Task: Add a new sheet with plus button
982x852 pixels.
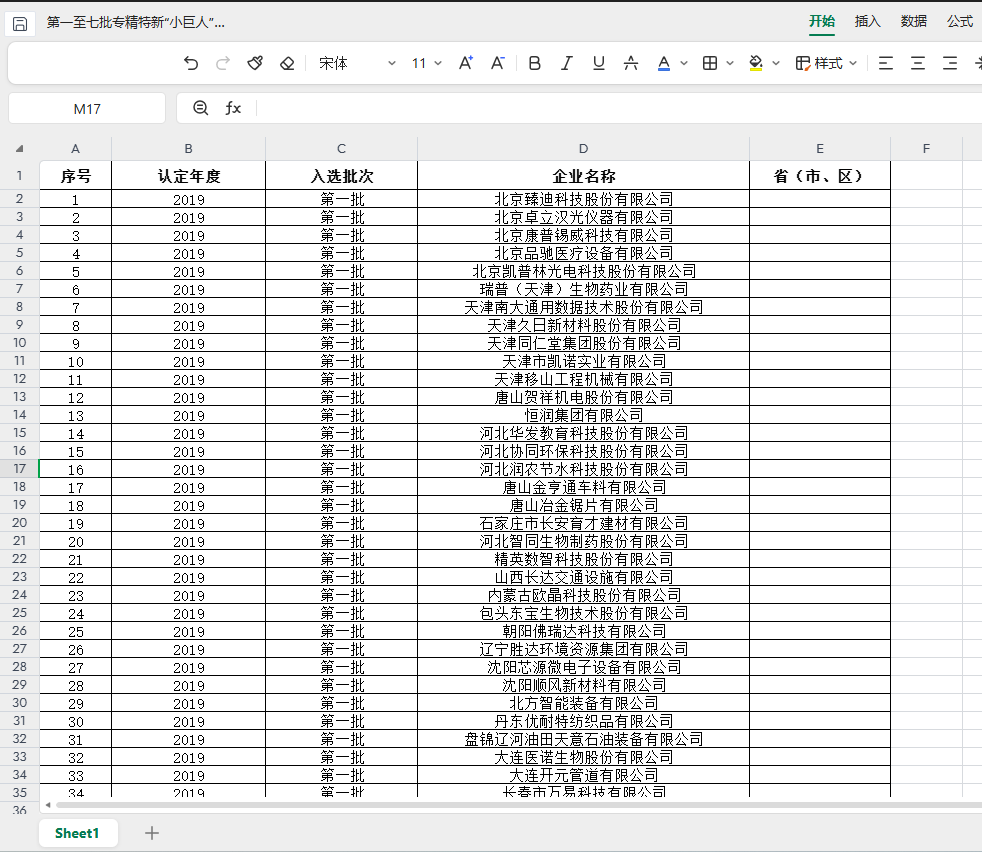Action: [152, 833]
